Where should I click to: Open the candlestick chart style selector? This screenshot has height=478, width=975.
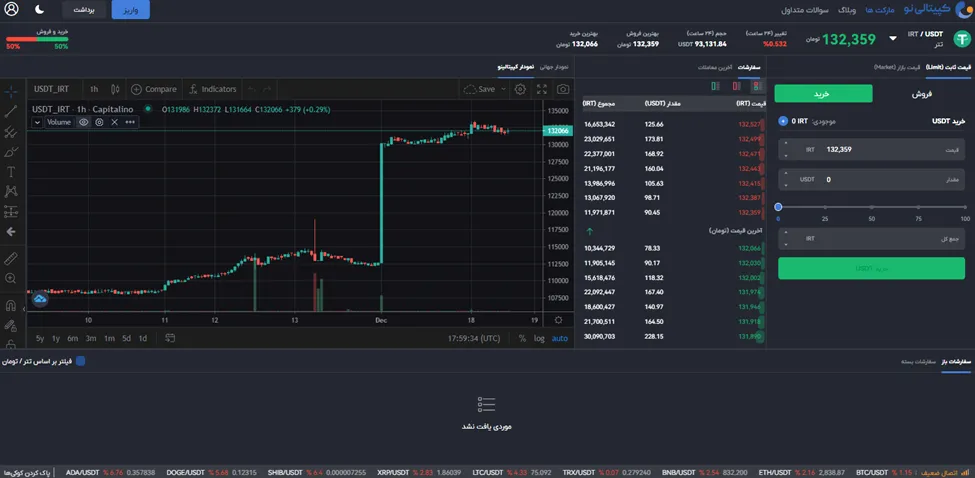[x=114, y=89]
